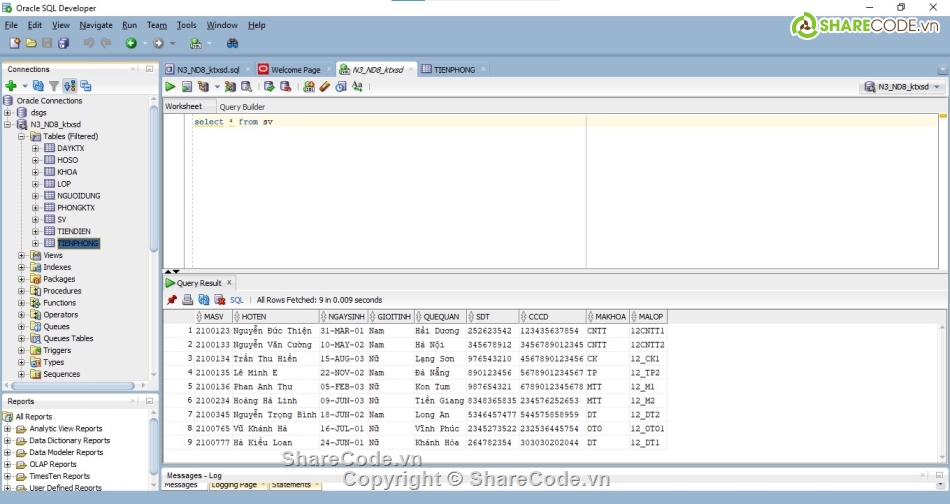Click the filter funnel icon in Connections

[54, 86]
